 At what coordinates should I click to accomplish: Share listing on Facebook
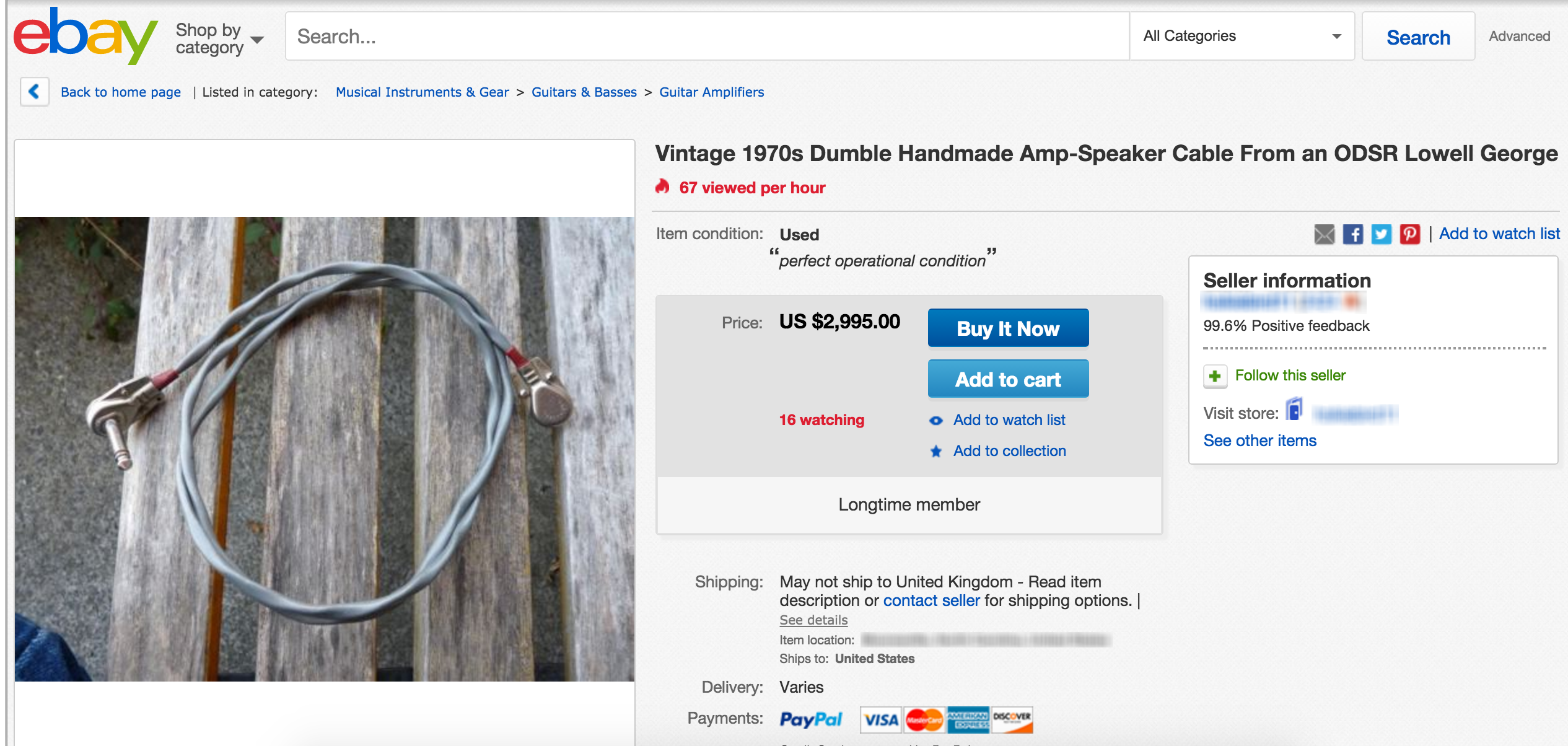(1352, 234)
